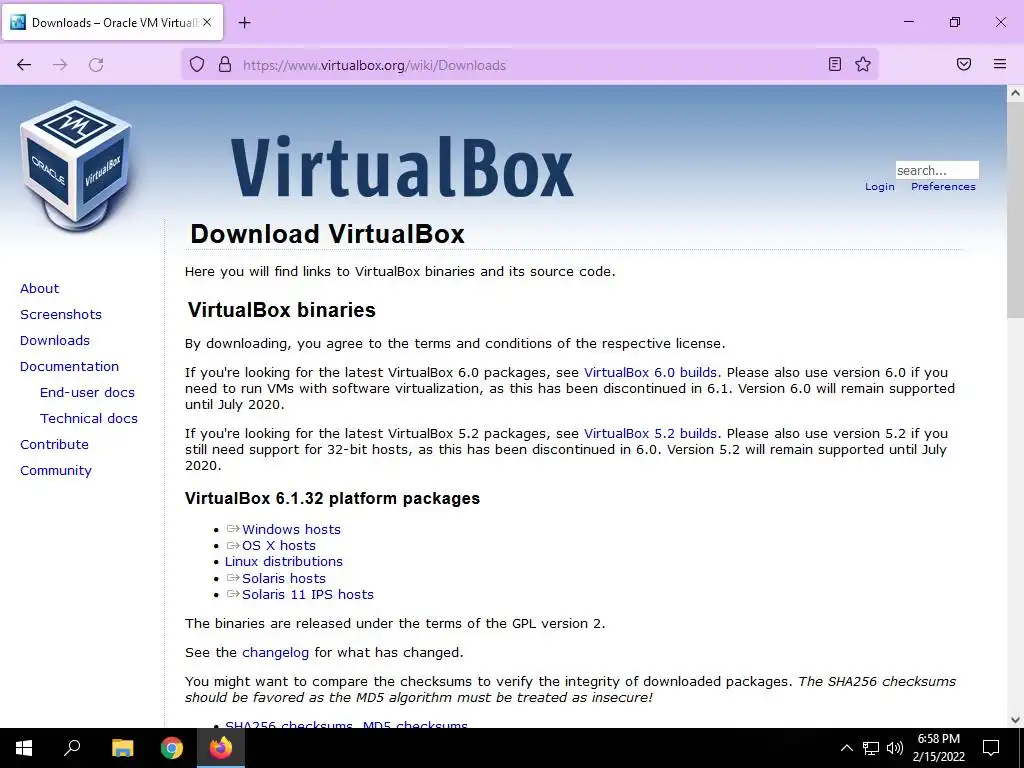Open Community in the sidebar
Image resolution: width=1024 pixels, height=768 pixels.
(x=56, y=471)
